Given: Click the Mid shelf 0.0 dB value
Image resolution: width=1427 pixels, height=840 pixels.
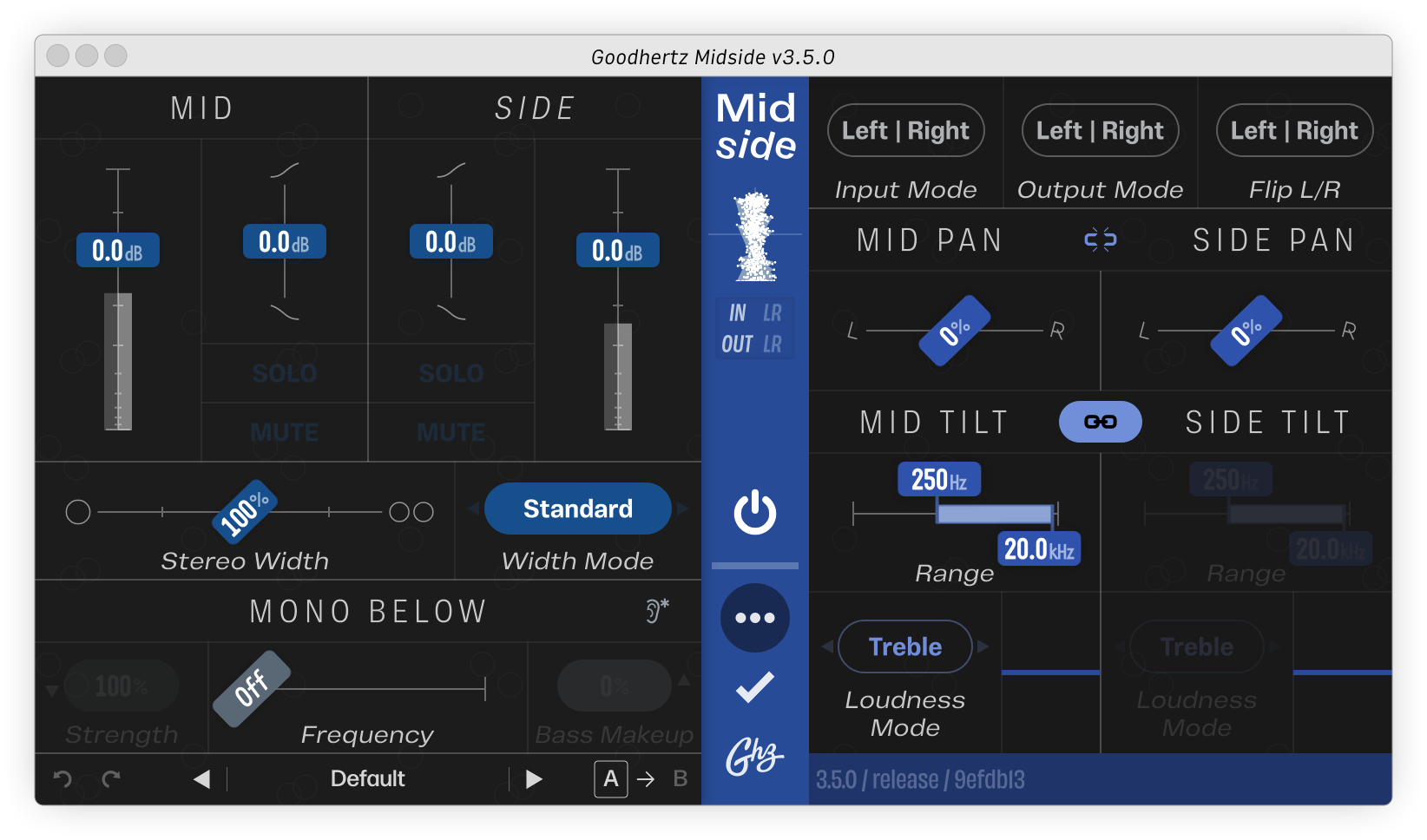Looking at the screenshot, I should (285, 241).
